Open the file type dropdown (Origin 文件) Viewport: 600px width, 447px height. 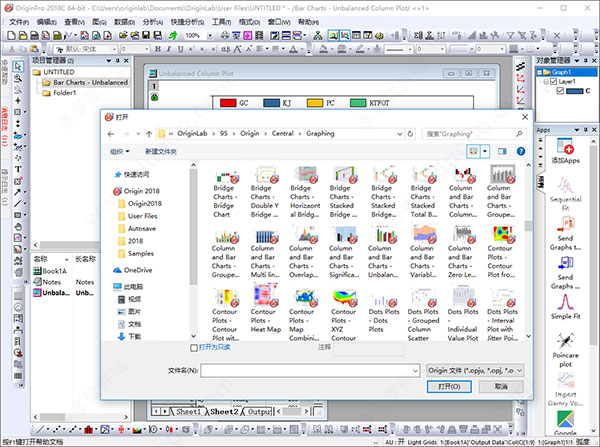(x=475, y=370)
